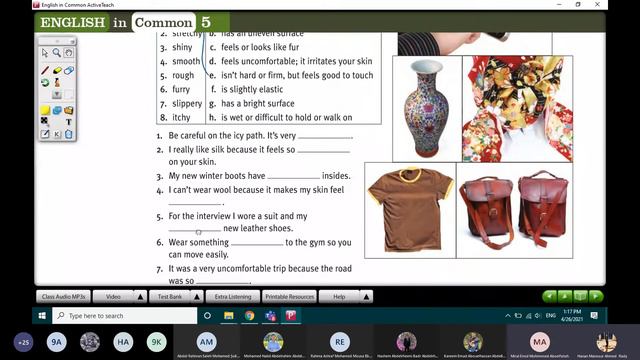The image size is (640, 360).
Task: Open File Explorer from the taskbar
Action: point(229,316)
